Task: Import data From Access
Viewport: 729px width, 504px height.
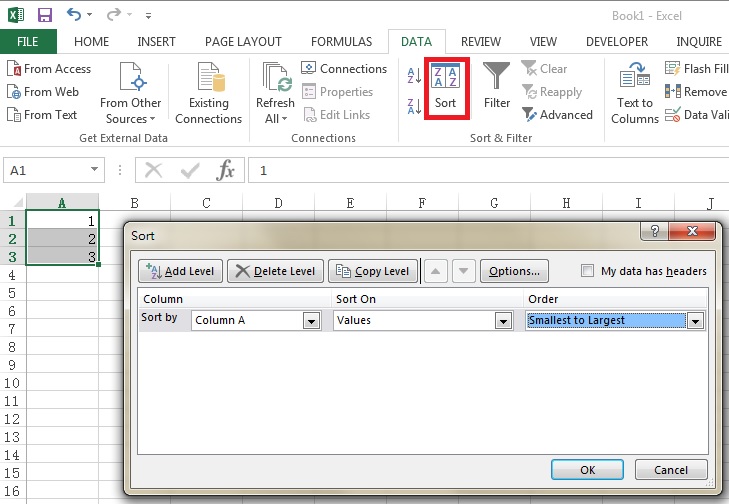Action: pos(49,69)
